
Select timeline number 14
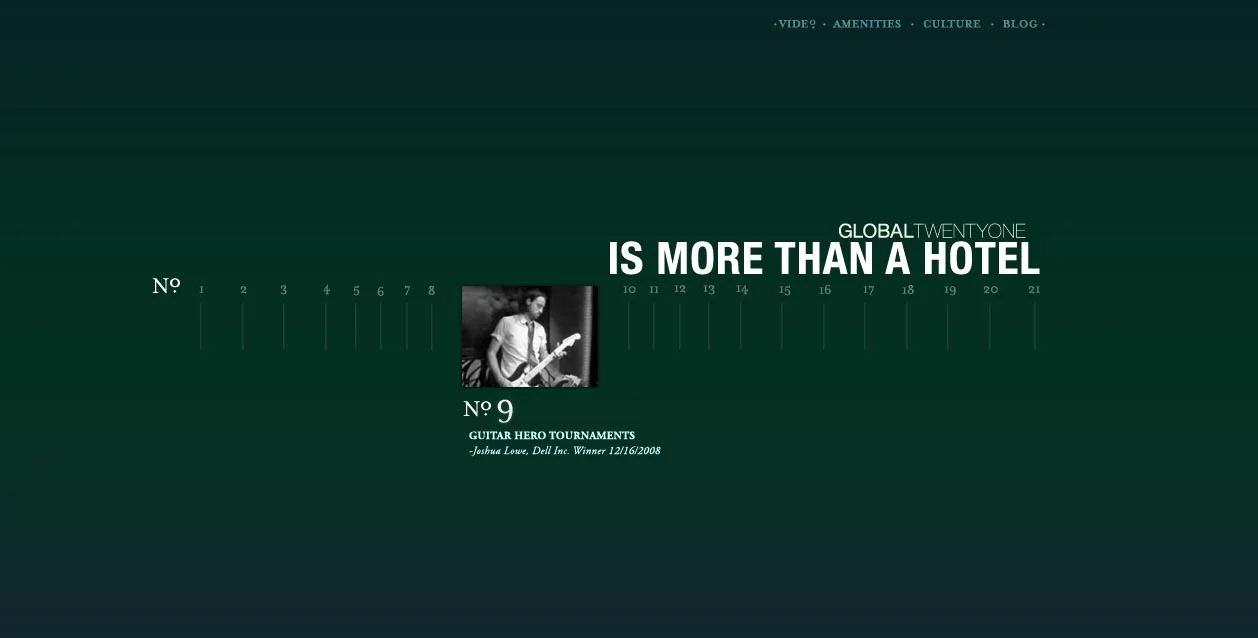(742, 289)
